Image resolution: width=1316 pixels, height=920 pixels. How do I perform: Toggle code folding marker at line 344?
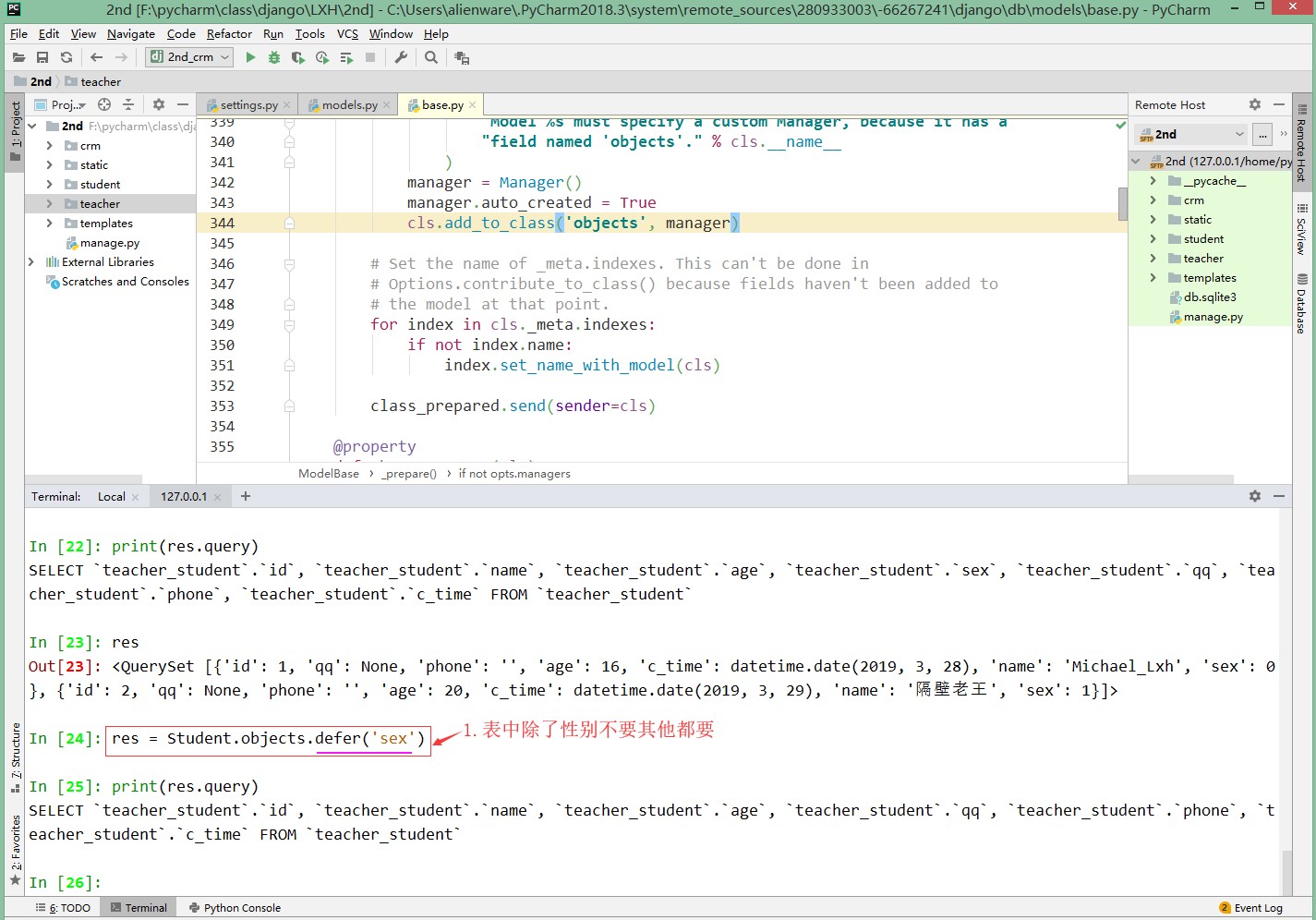(x=289, y=223)
